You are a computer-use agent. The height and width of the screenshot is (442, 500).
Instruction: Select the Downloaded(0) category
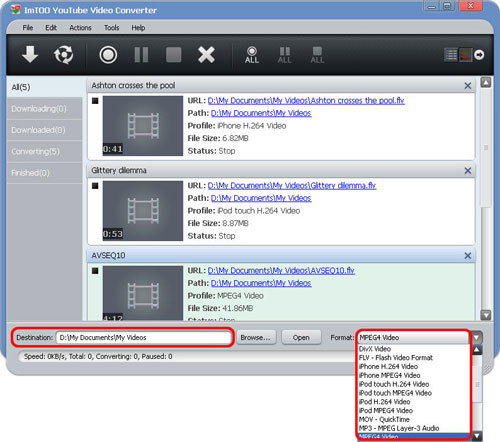(x=44, y=130)
